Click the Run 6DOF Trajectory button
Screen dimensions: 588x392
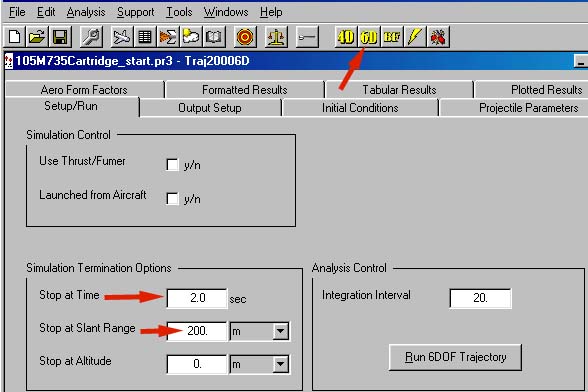pos(455,357)
